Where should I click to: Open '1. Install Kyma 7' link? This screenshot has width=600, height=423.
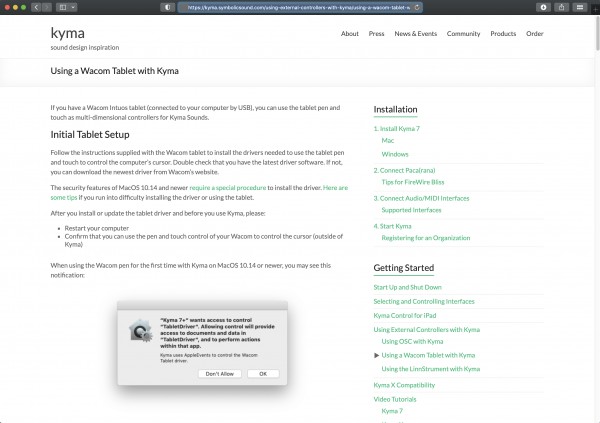coord(396,129)
